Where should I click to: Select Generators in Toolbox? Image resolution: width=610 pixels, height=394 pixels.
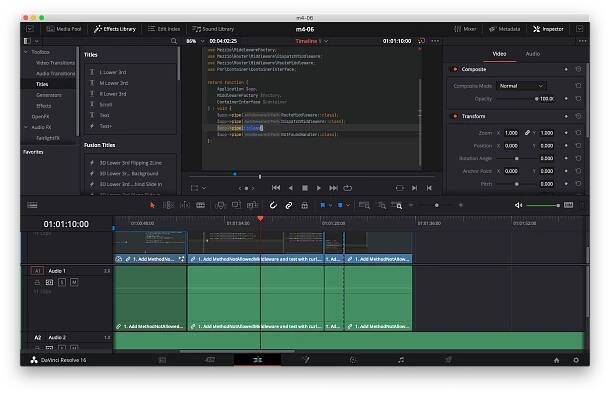pos(49,95)
